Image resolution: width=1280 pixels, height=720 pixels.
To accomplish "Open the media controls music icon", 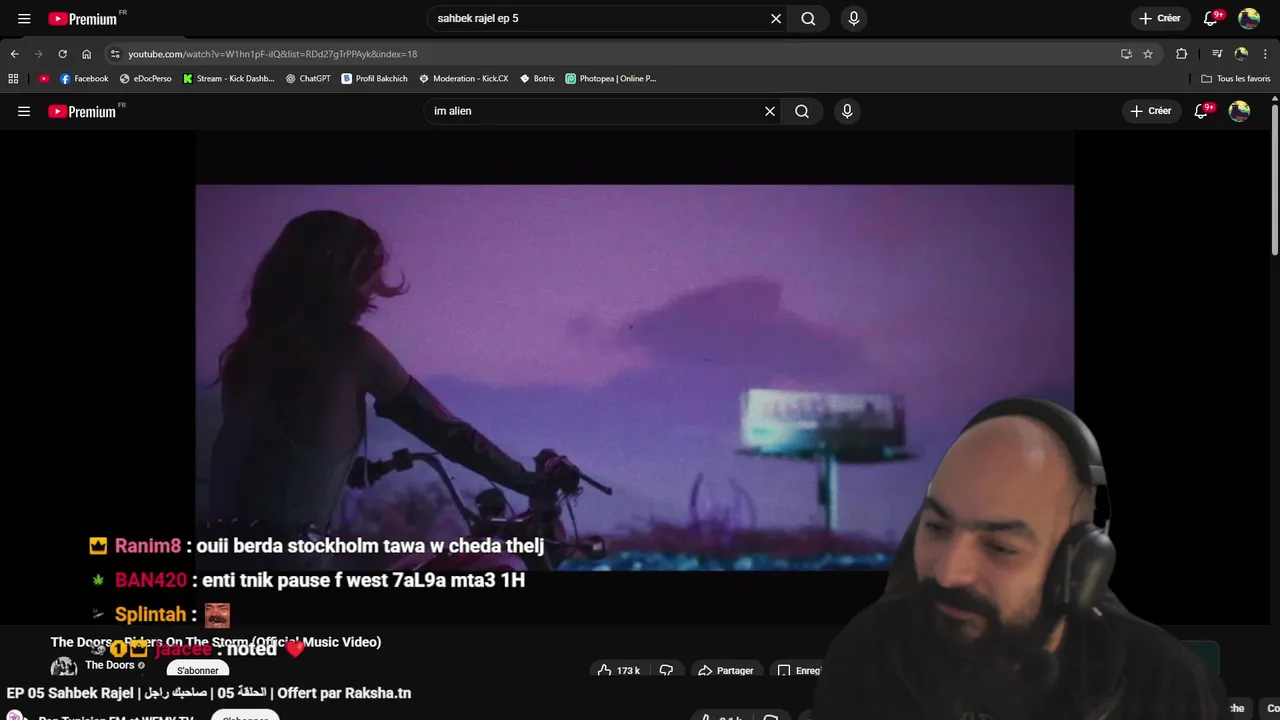I will pos(1217,54).
